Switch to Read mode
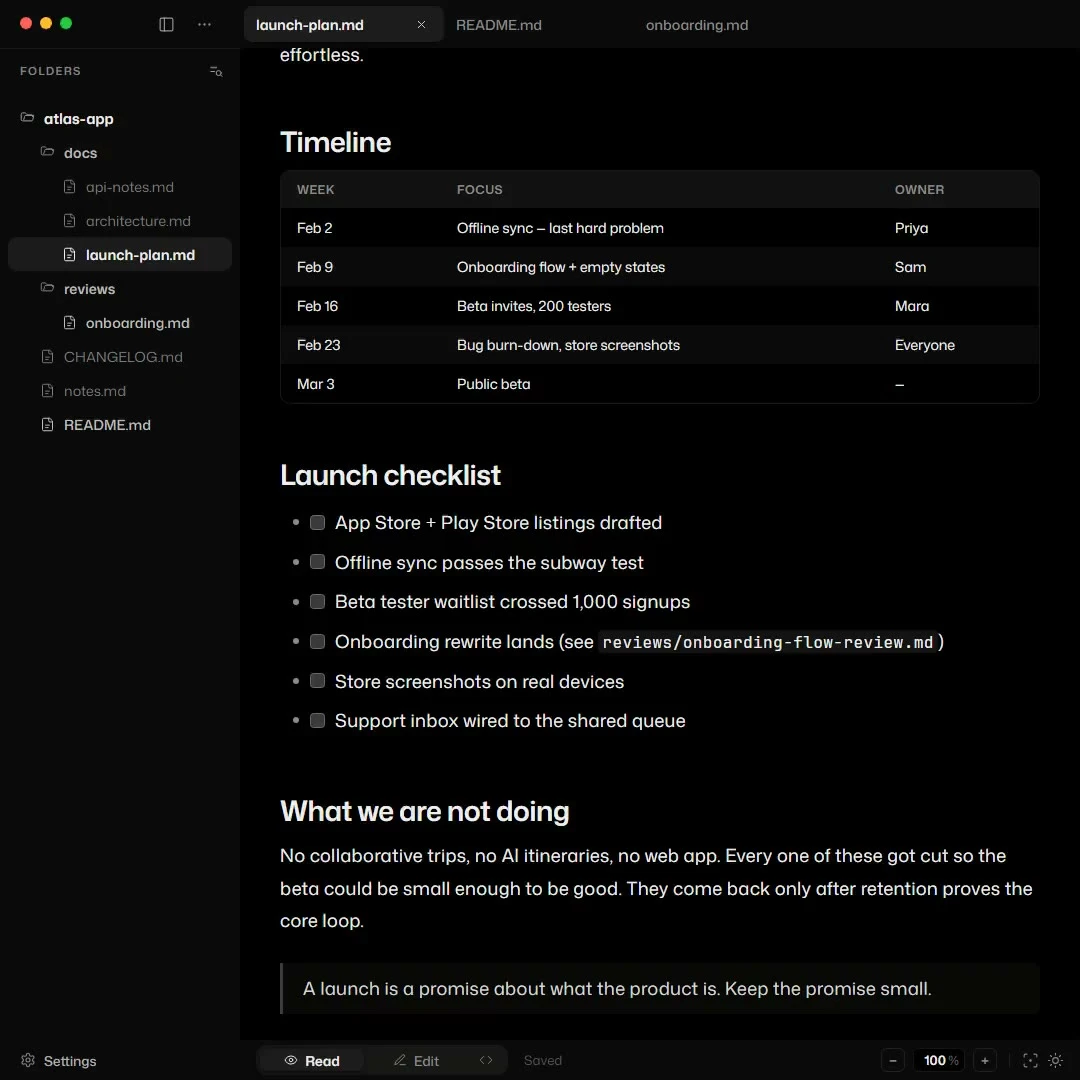Viewport: 1080px width, 1080px height. [312, 1061]
